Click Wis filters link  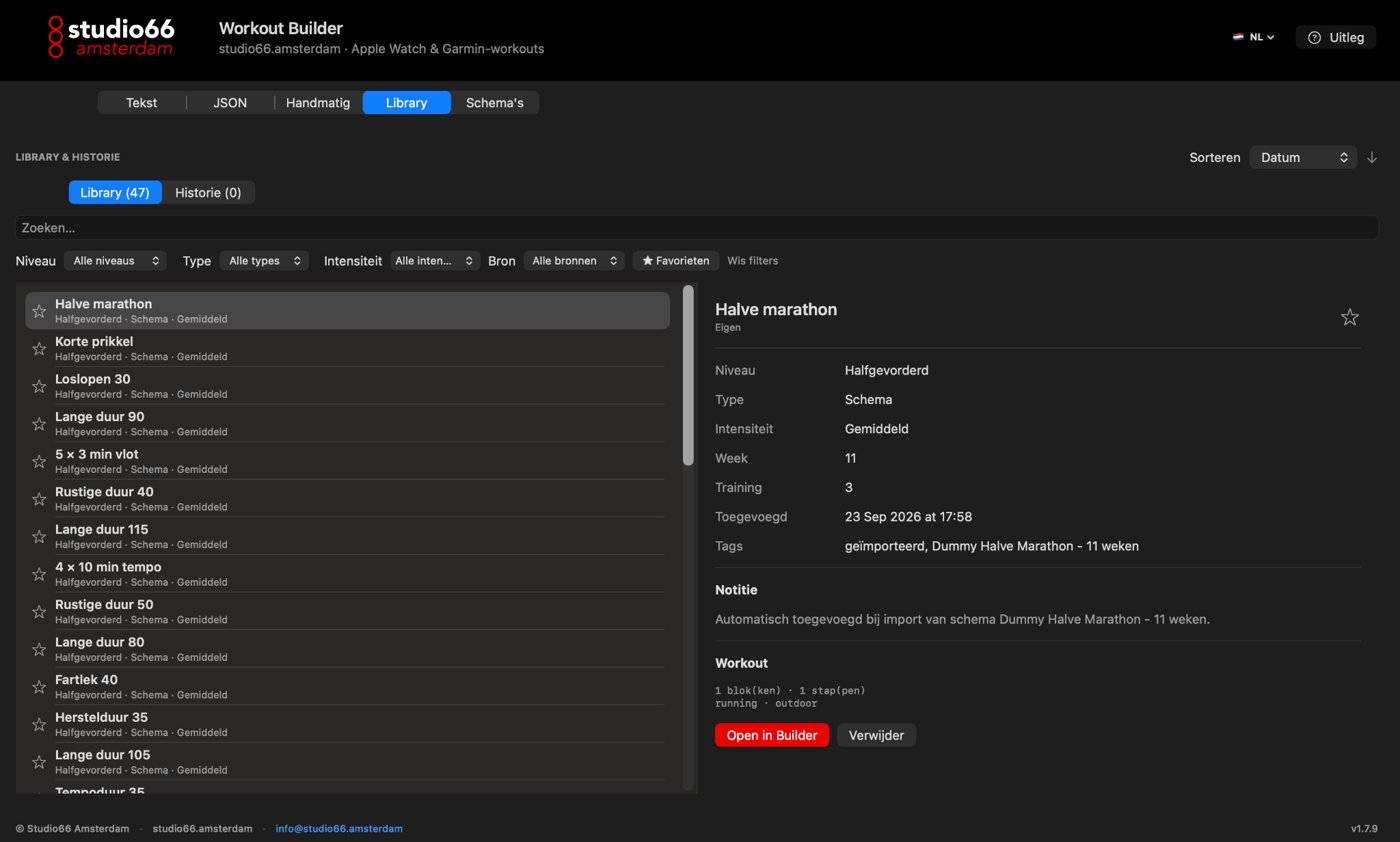coord(752,261)
